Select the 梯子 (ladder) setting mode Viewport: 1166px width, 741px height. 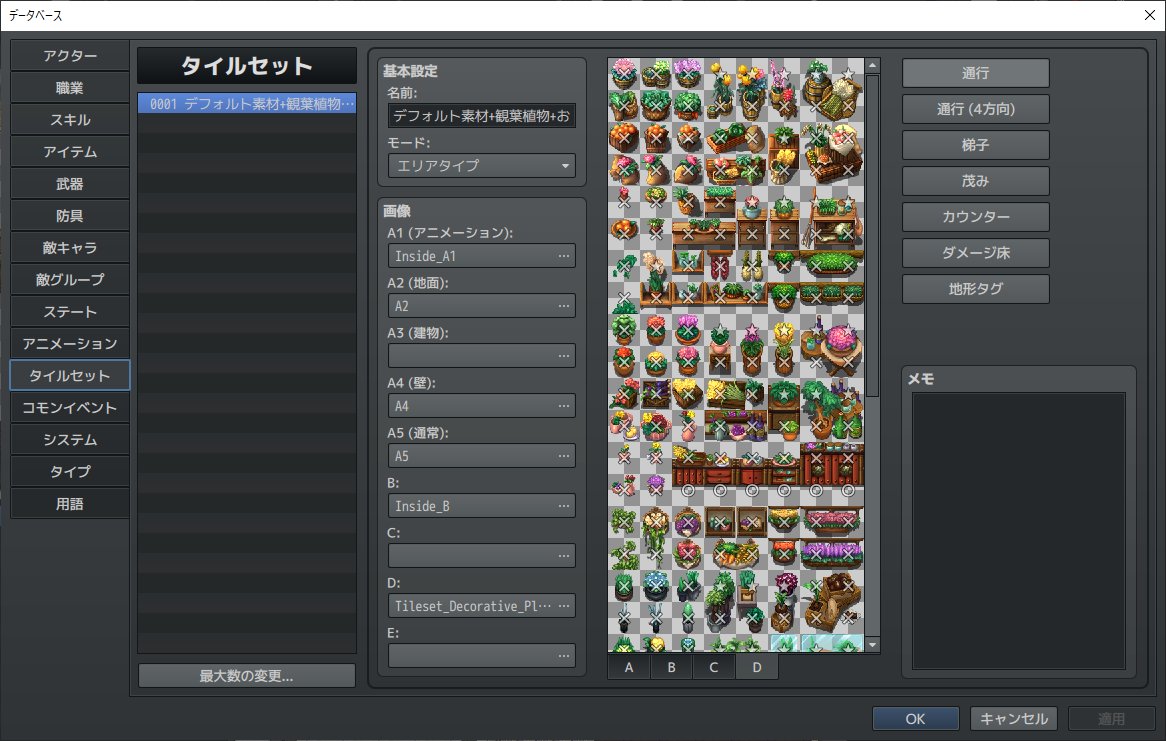[975, 144]
